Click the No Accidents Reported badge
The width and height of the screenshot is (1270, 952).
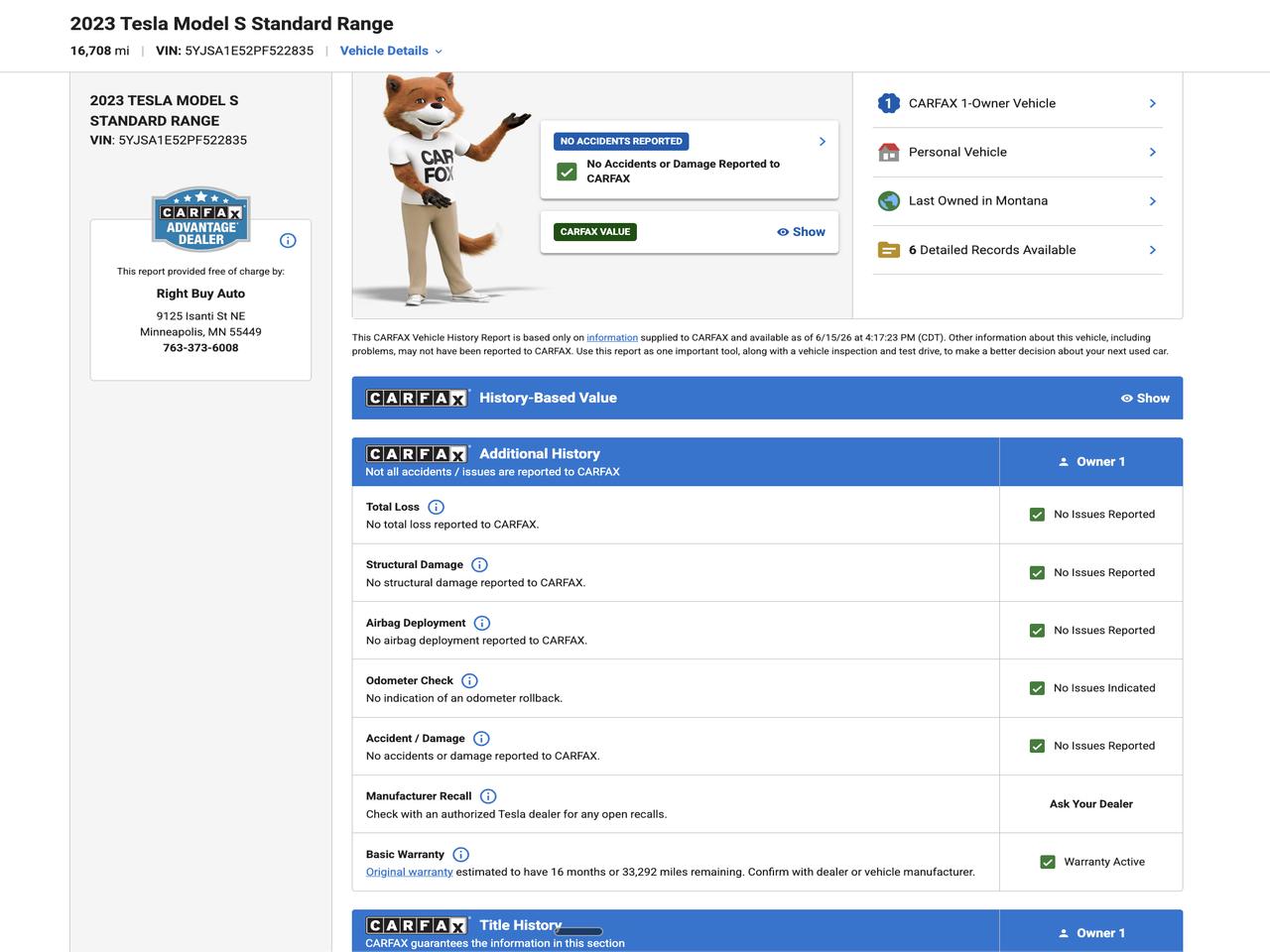pyautogui.click(x=621, y=141)
